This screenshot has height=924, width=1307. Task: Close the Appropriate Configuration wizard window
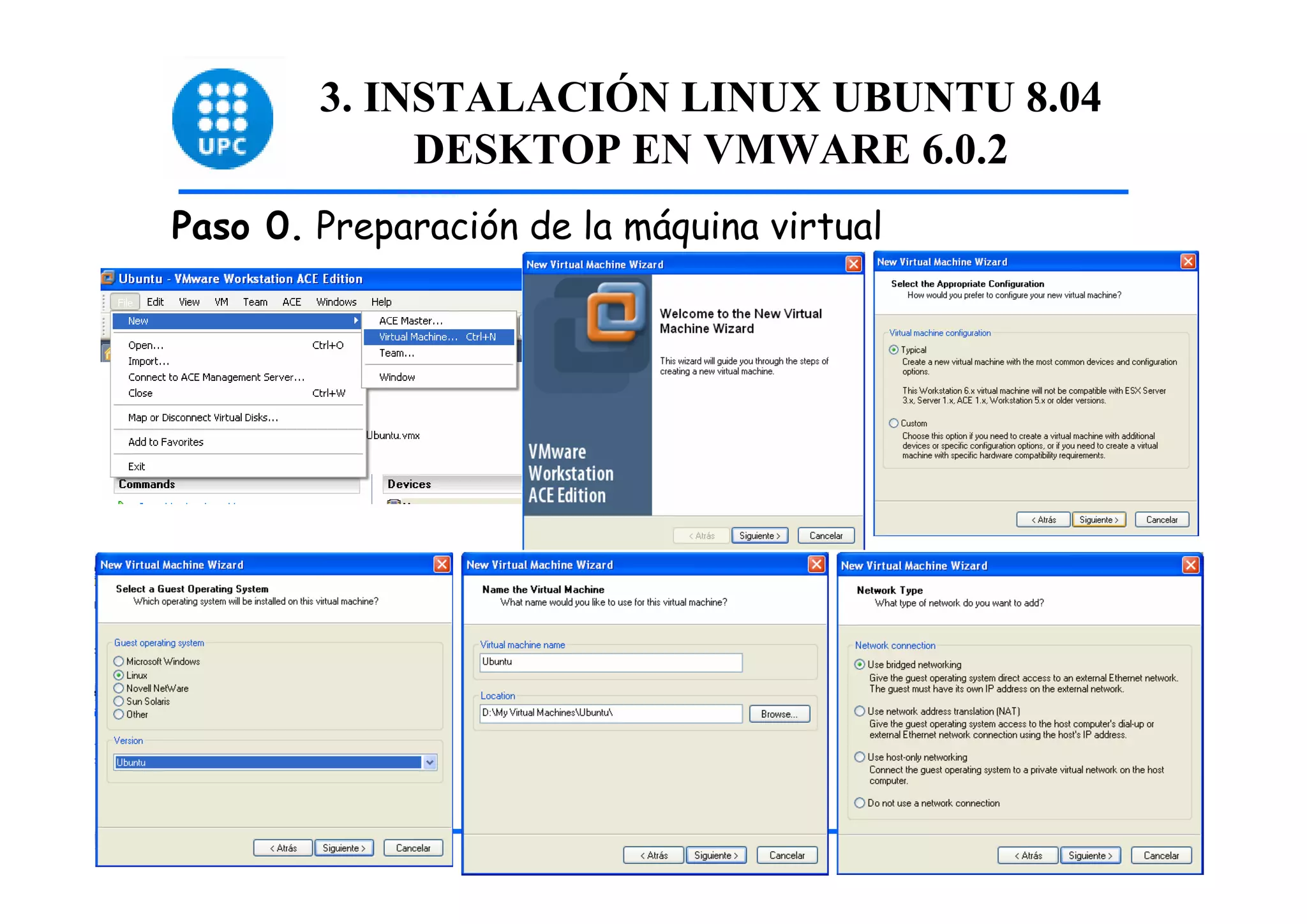point(1188,262)
